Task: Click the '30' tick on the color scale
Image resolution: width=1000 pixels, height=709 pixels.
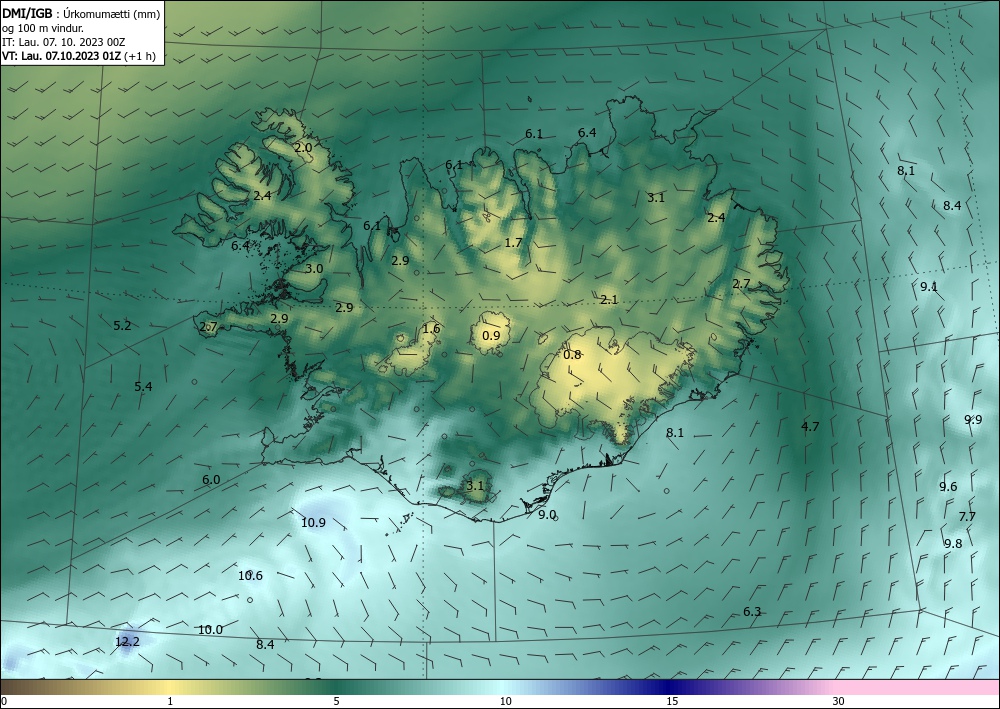Action: click(839, 702)
